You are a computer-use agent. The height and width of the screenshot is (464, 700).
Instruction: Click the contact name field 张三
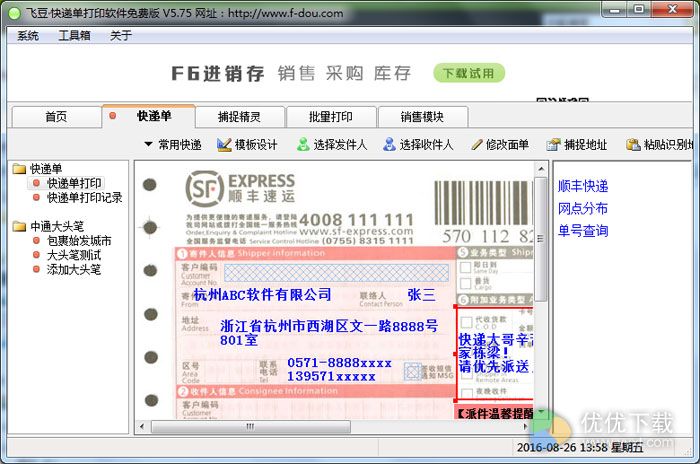tap(421, 294)
